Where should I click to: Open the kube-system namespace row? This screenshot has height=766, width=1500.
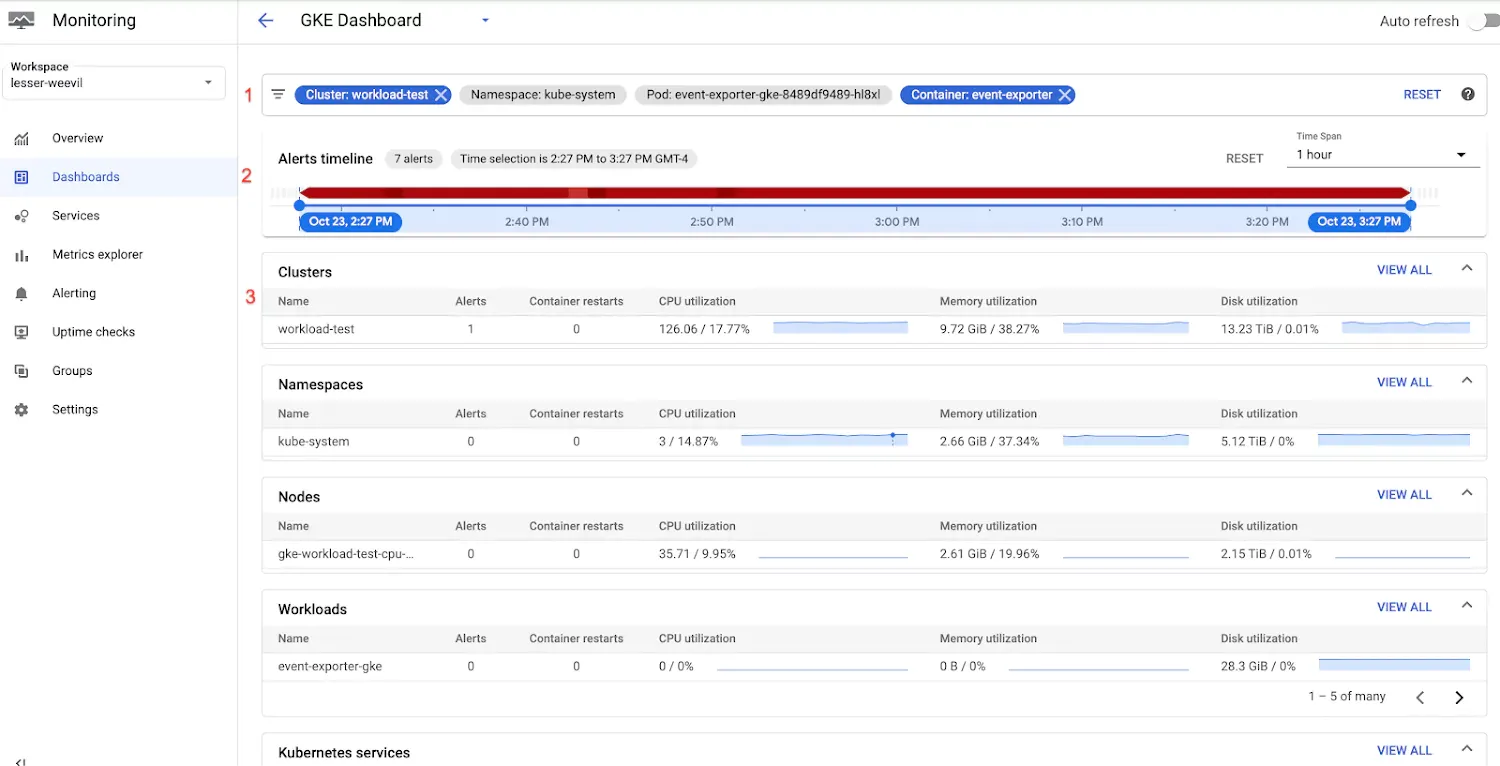coord(874,441)
